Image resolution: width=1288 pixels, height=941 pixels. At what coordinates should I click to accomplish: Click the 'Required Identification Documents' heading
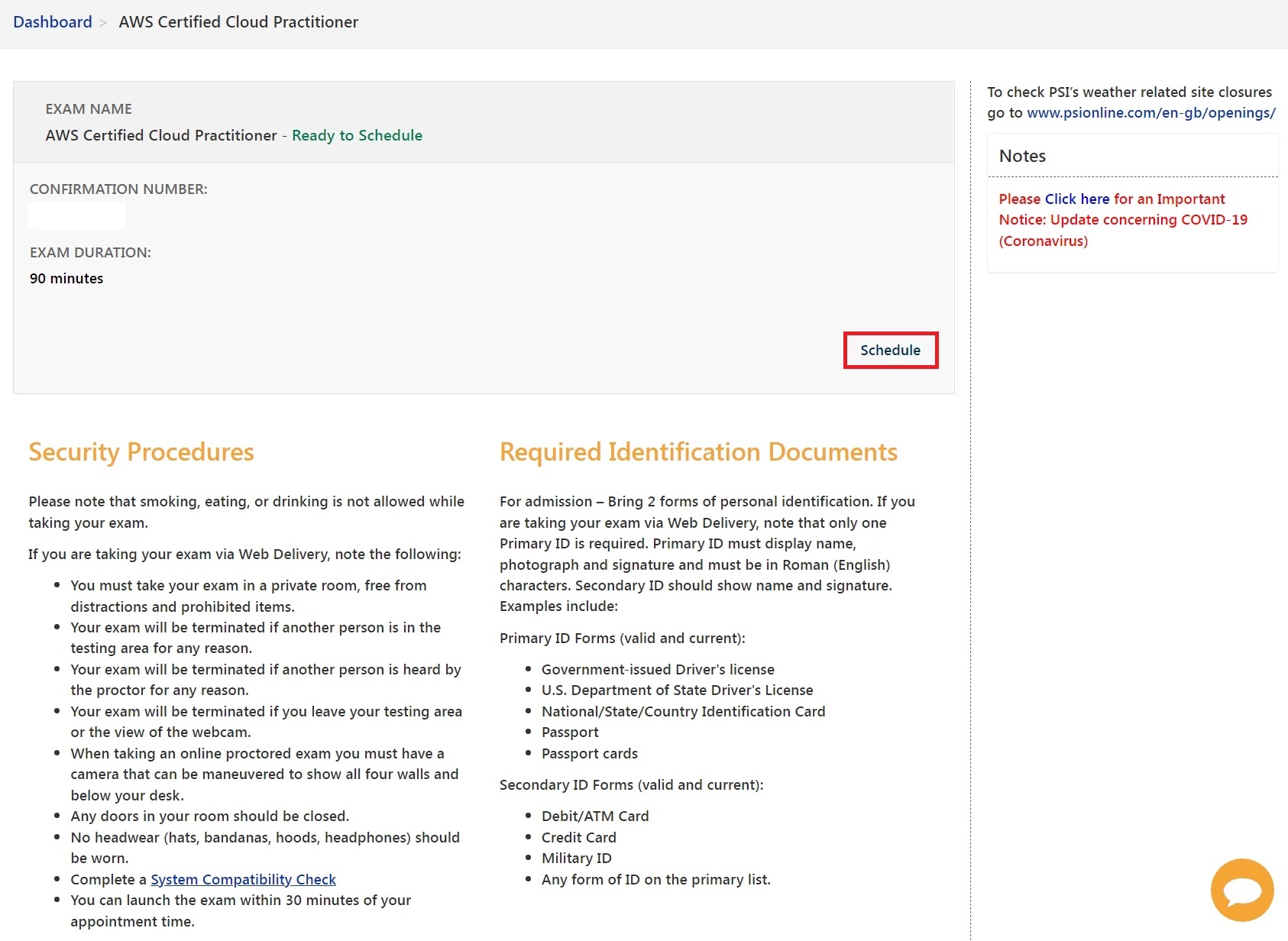(x=698, y=451)
